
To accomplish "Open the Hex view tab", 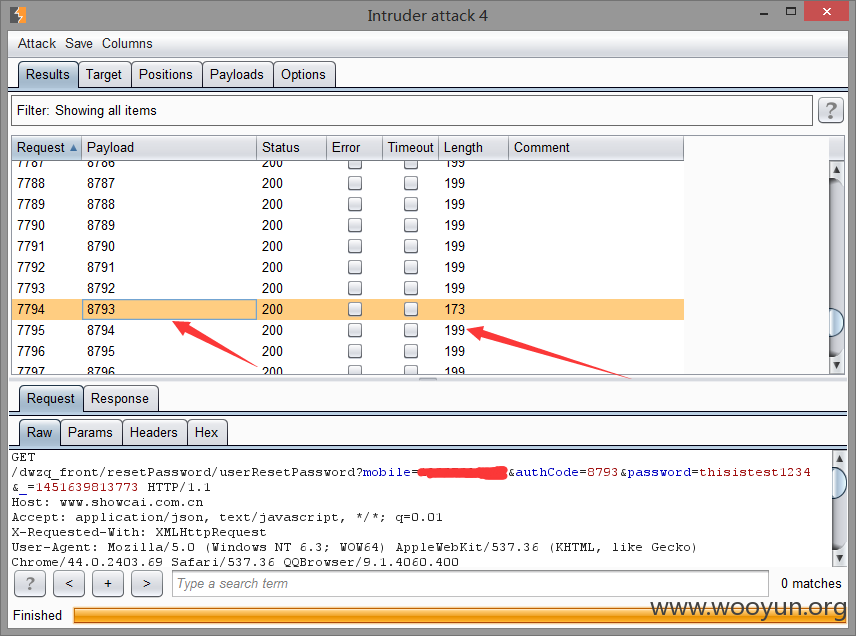I will click(x=206, y=433).
